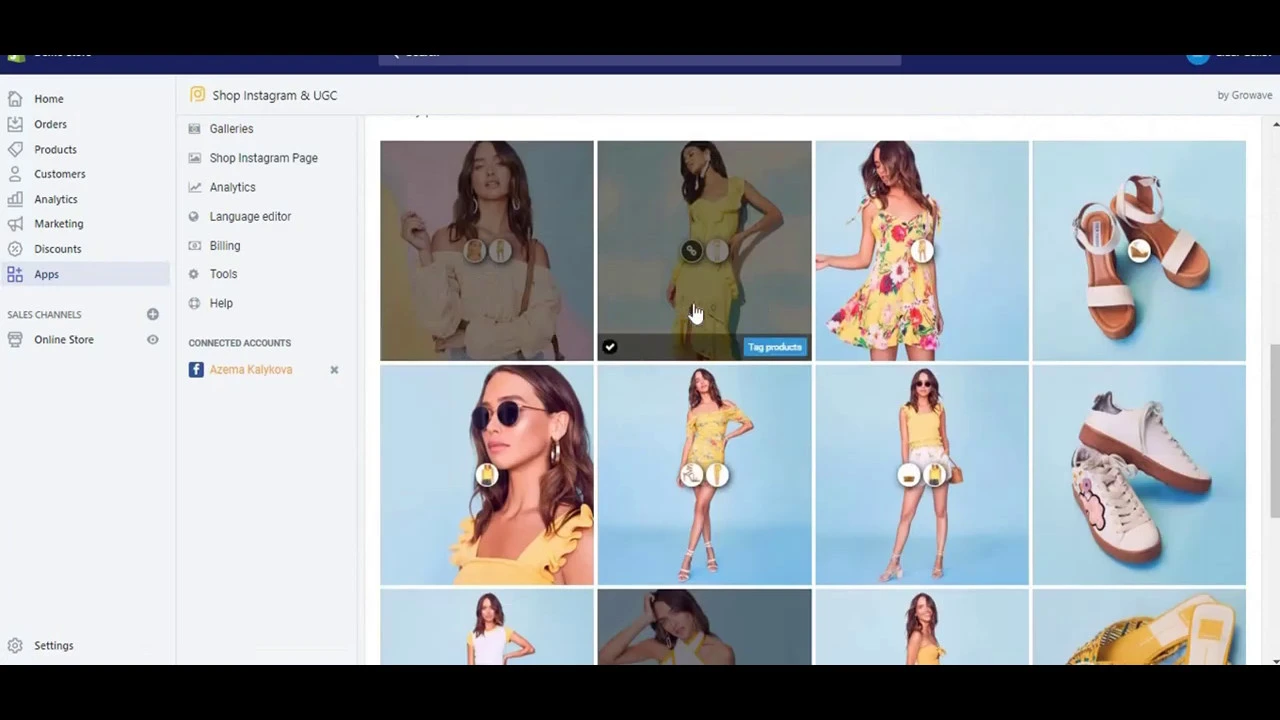Click the link icon on the yellow ruffle dress photo
The image size is (1280, 720).
click(691, 251)
